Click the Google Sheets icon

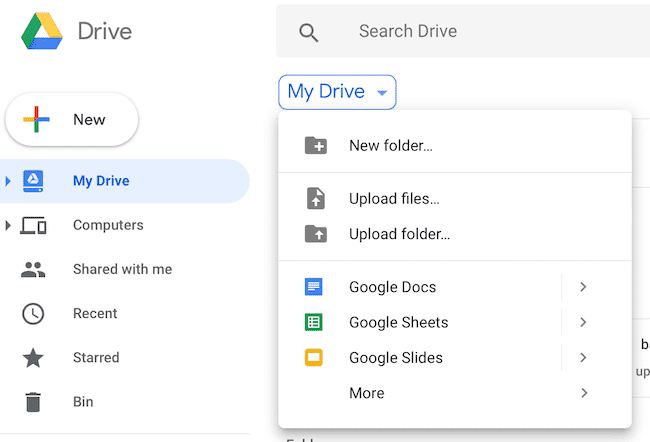[x=314, y=322]
